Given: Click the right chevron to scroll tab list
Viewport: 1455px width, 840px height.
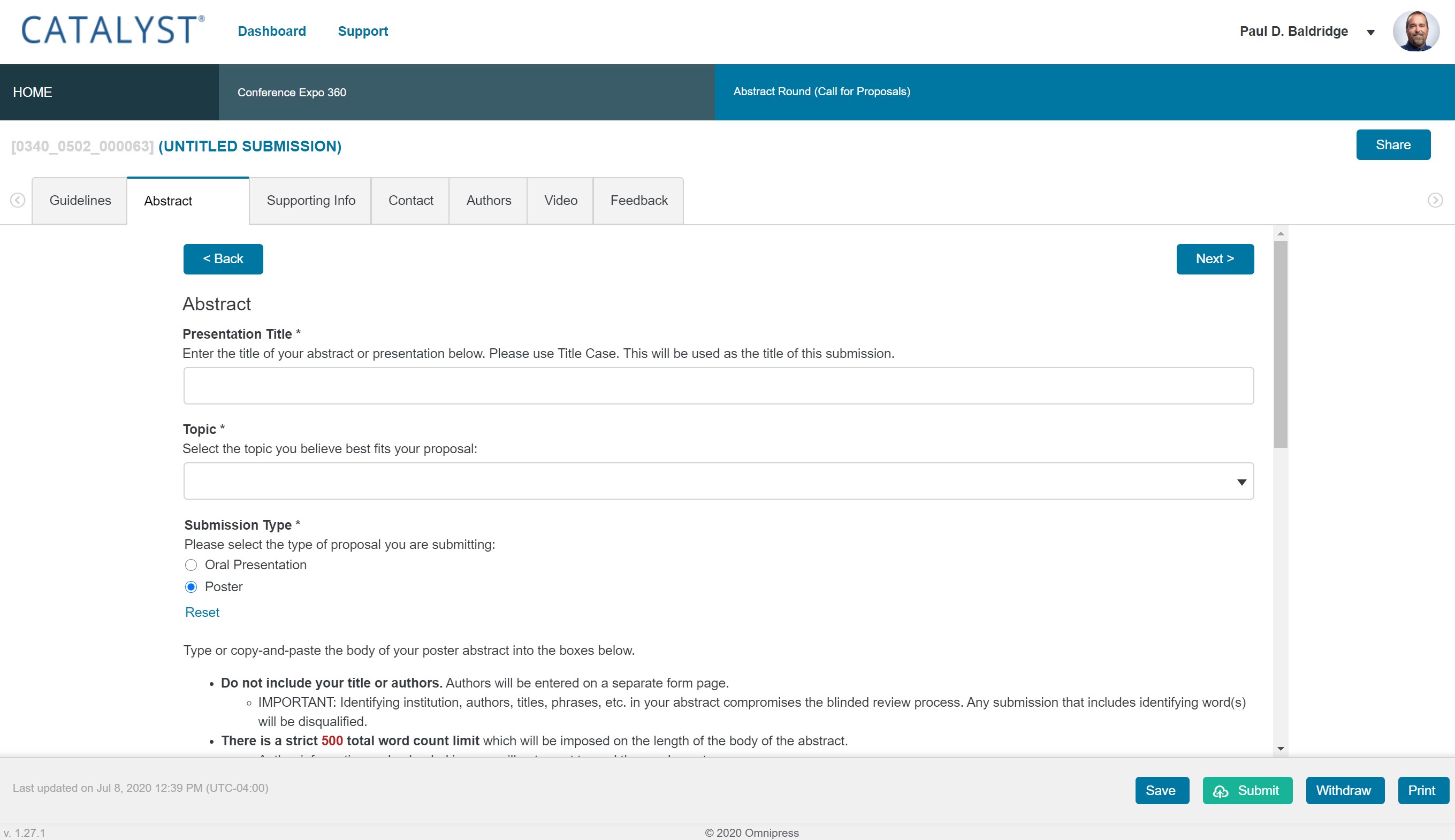Looking at the screenshot, I should tap(1436, 200).
